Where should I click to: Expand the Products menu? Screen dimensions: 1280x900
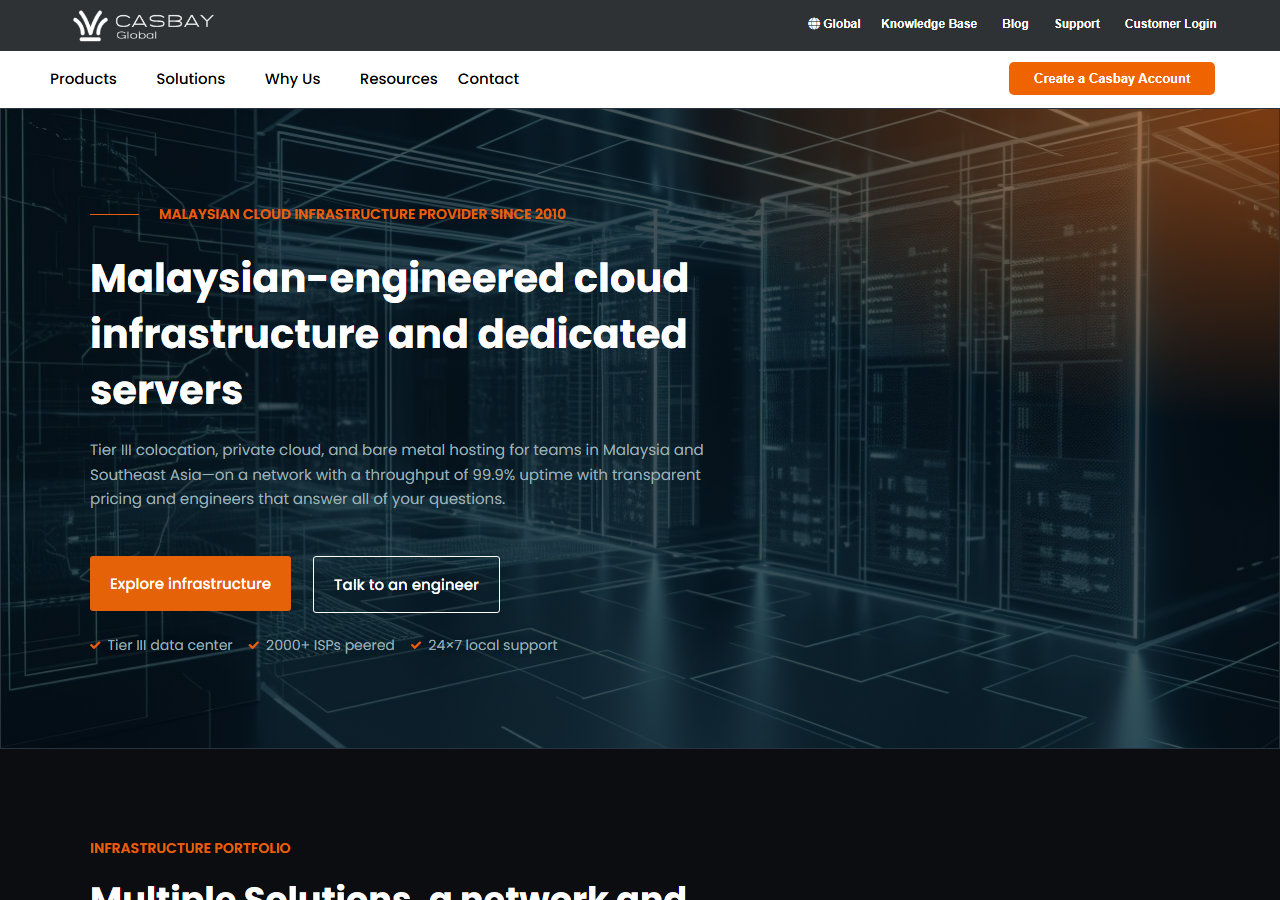(x=83, y=79)
